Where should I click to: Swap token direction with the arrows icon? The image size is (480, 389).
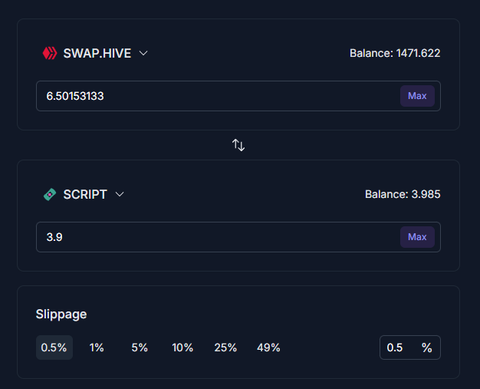238,145
